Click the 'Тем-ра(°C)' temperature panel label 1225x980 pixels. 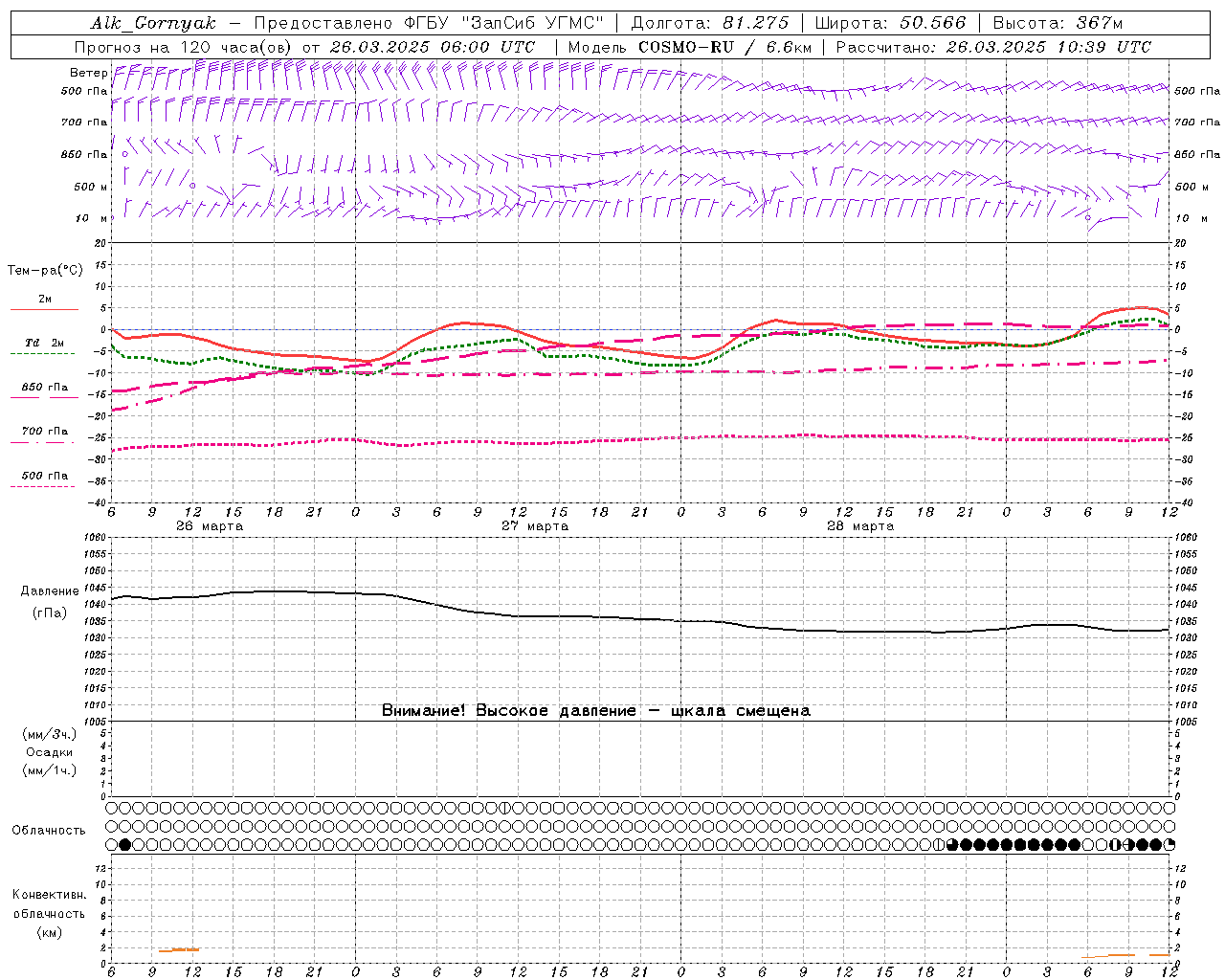click(x=45, y=270)
